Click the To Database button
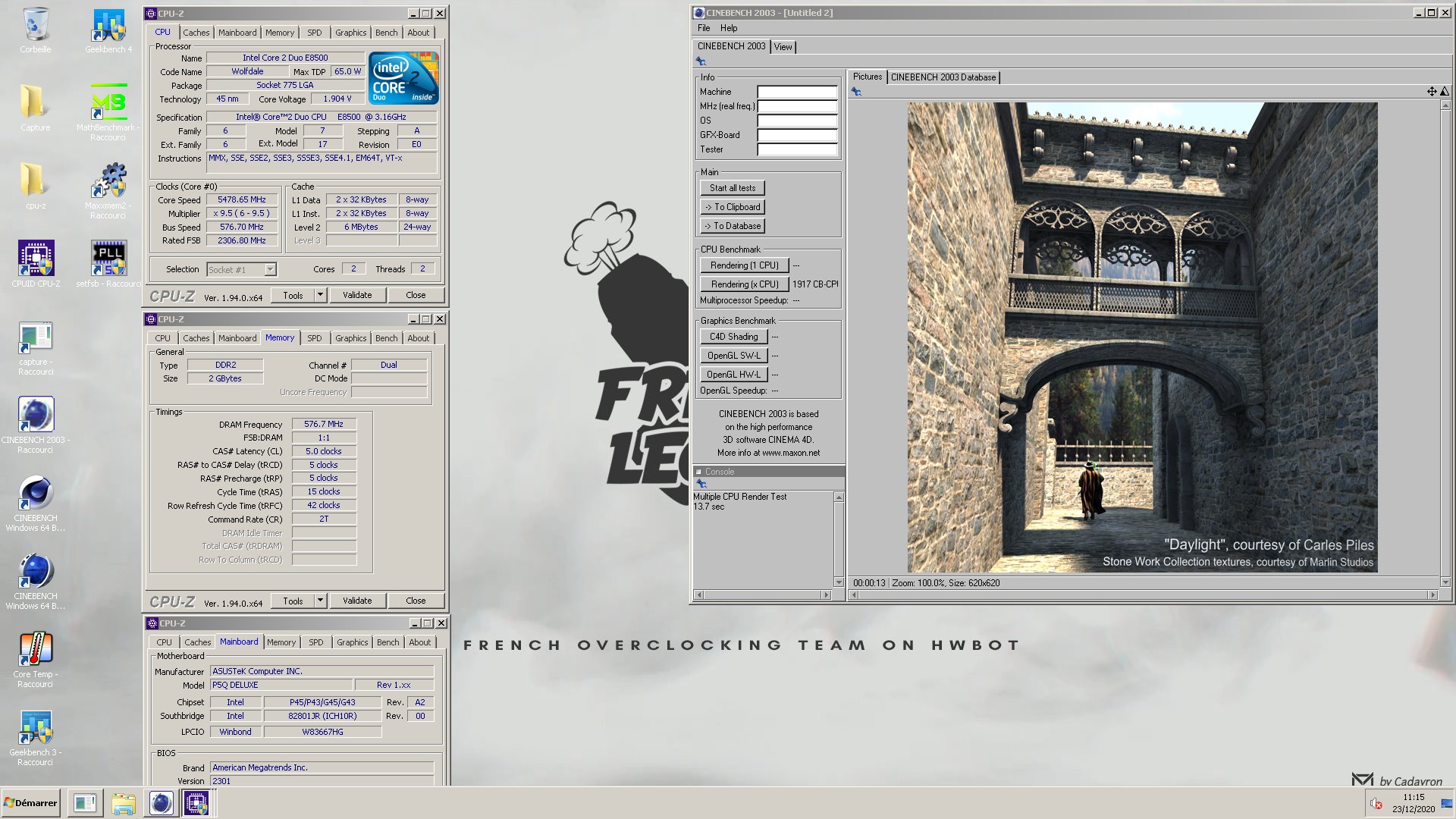 [733, 226]
